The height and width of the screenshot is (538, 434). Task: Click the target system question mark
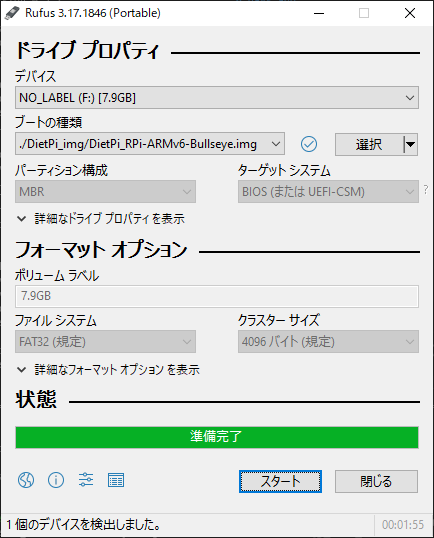426,189
